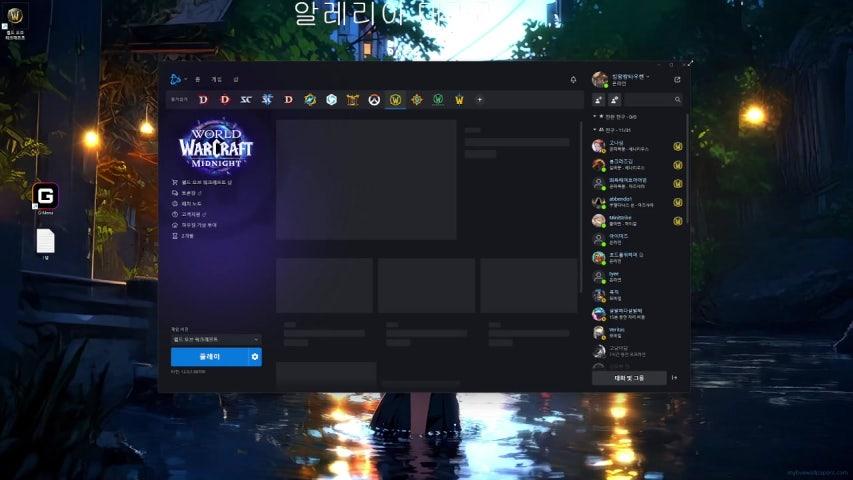Open the notifications bell
Image resolution: width=853 pixels, height=480 pixels.
click(x=573, y=80)
